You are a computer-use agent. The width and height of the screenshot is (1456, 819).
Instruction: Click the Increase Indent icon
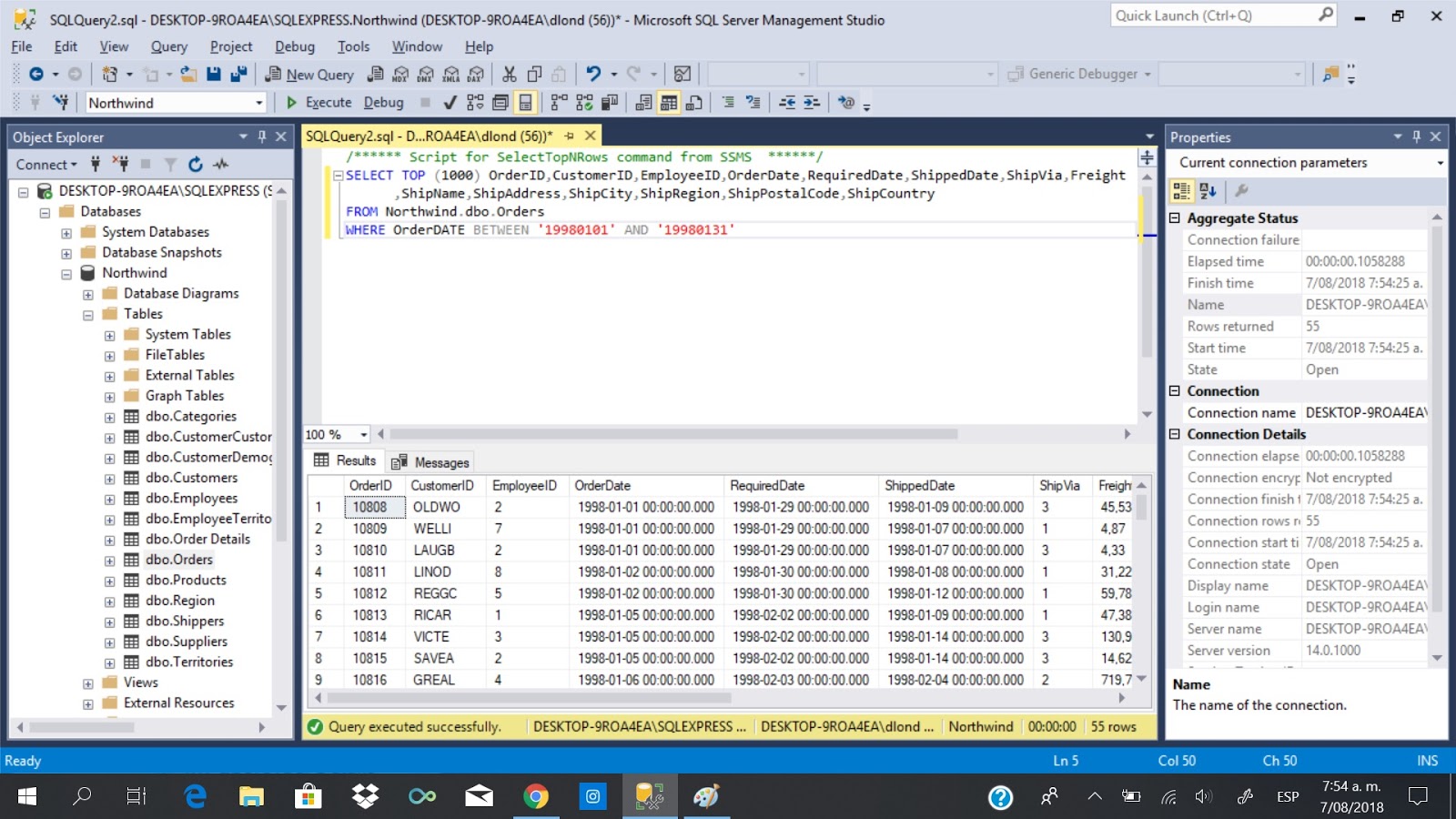pos(812,103)
